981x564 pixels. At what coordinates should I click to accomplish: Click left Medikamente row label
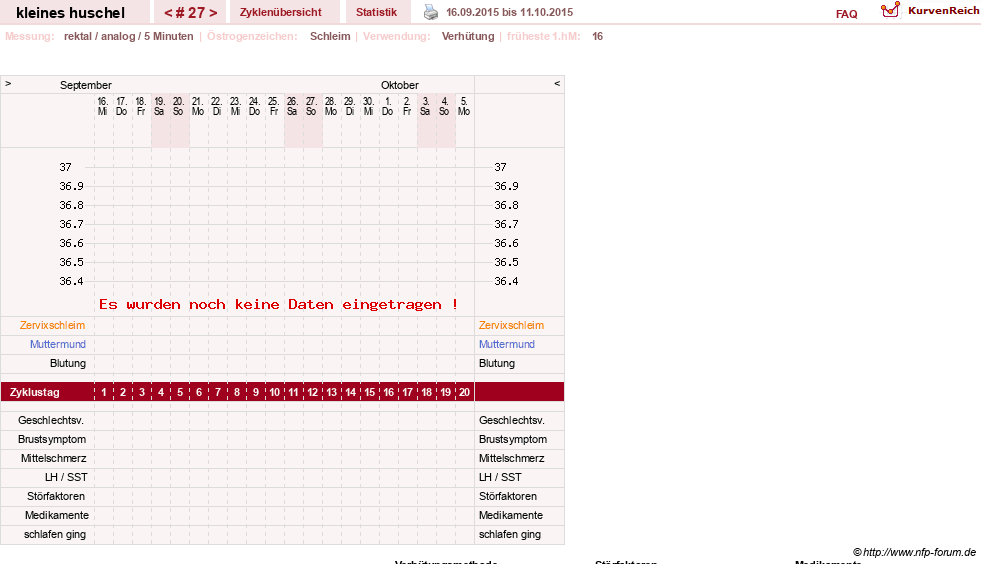(57, 515)
